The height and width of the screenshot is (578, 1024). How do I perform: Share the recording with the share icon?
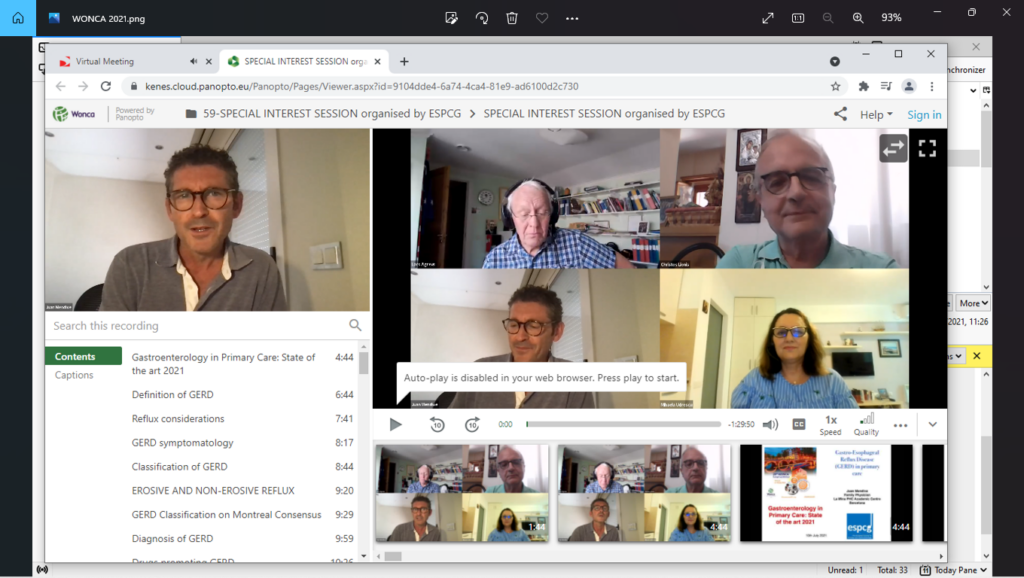tap(840, 114)
